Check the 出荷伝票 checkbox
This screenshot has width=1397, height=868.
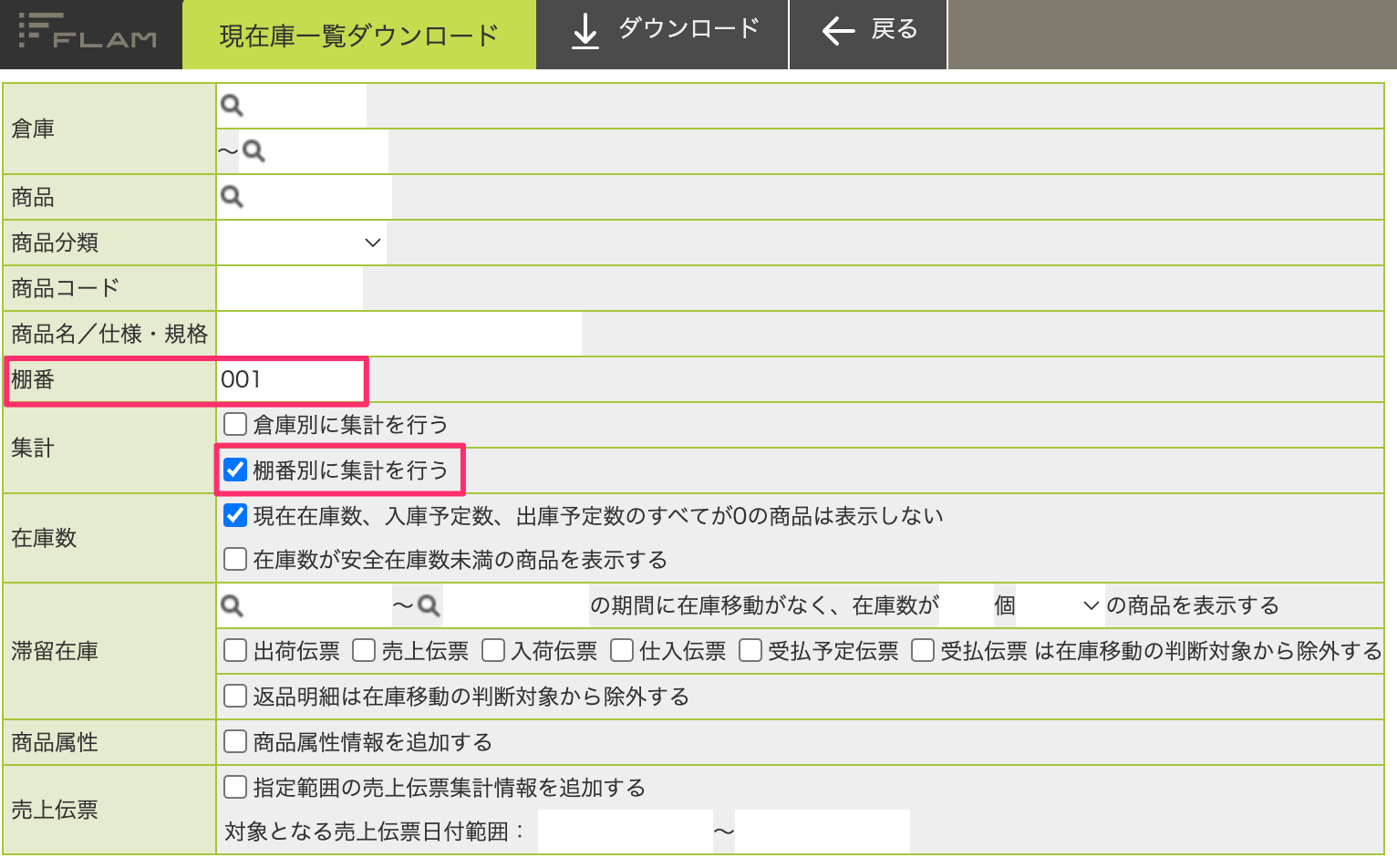coord(235,650)
